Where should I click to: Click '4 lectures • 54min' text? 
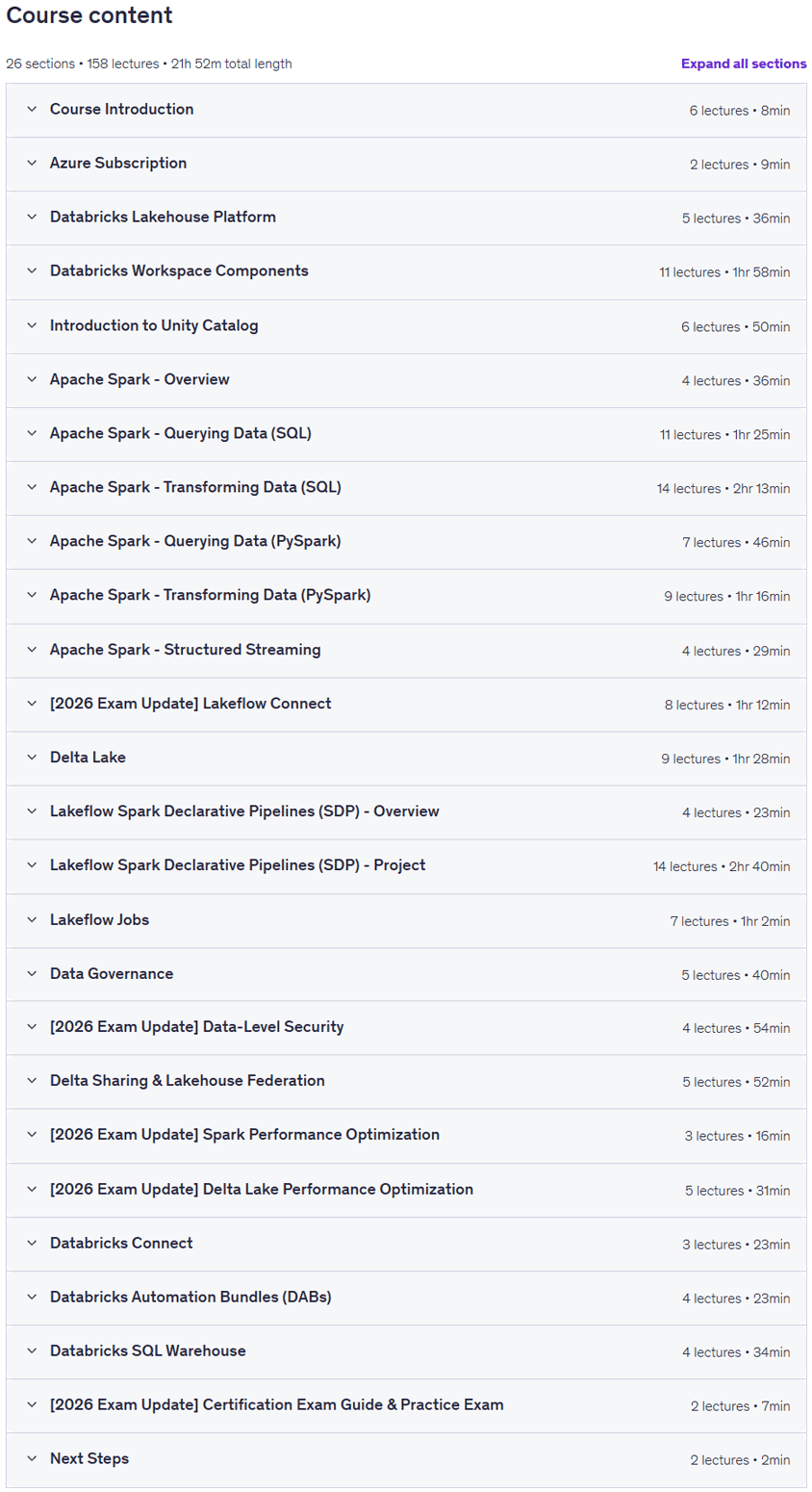click(736, 1029)
